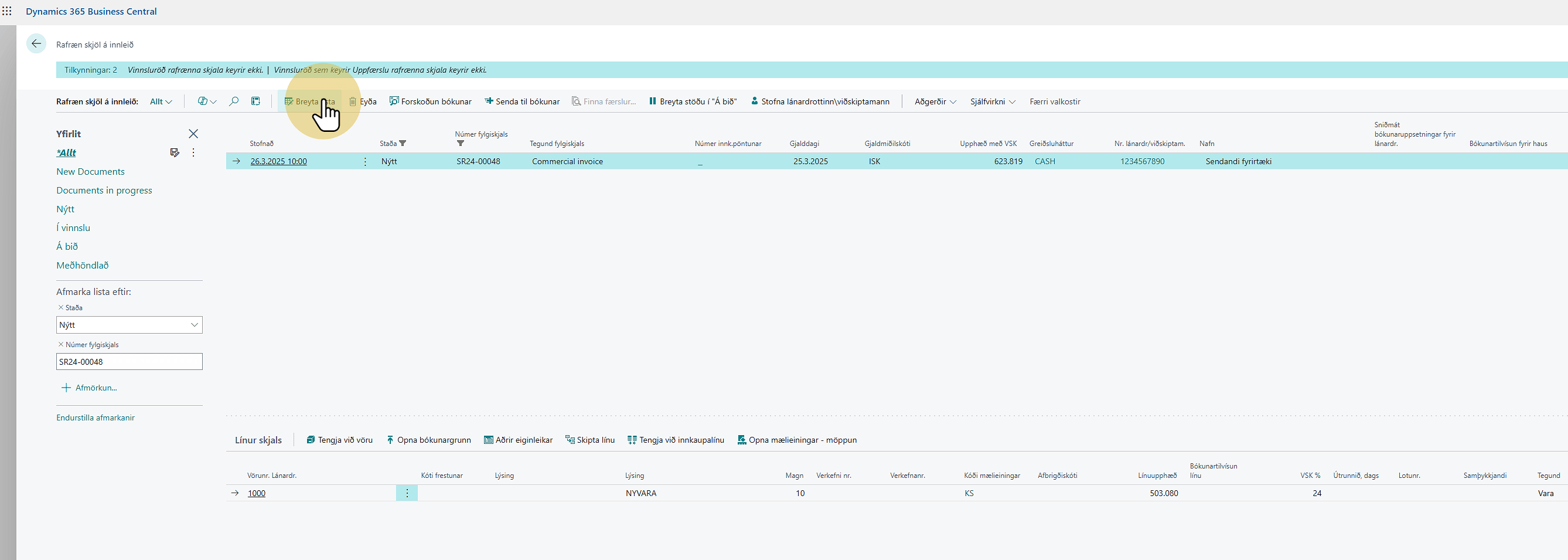This screenshot has height=560, width=1568.
Task: Select the Meðhöndlað view
Action: click(82, 266)
